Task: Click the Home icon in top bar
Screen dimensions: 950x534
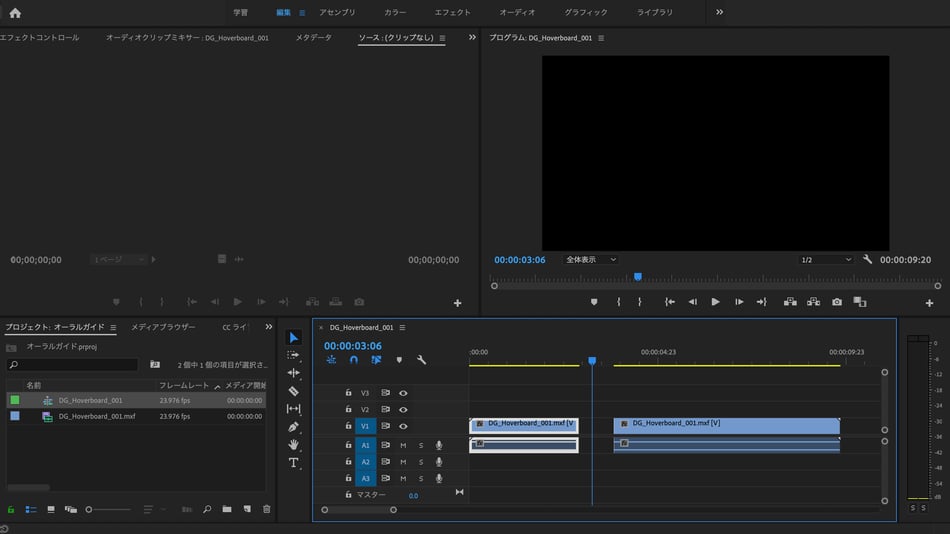Action: [15, 13]
